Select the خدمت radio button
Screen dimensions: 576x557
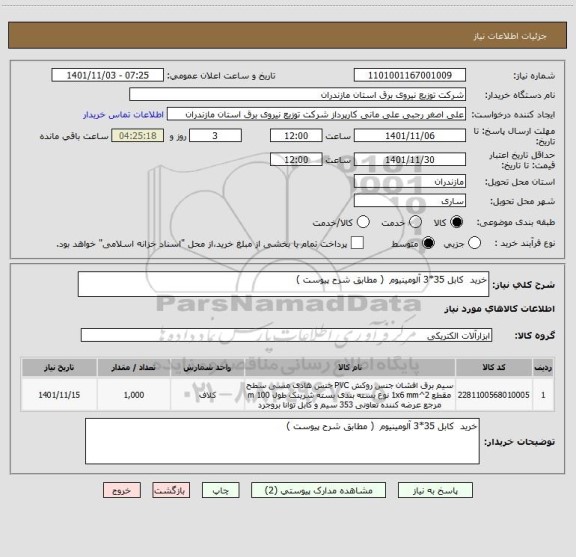tap(415, 222)
